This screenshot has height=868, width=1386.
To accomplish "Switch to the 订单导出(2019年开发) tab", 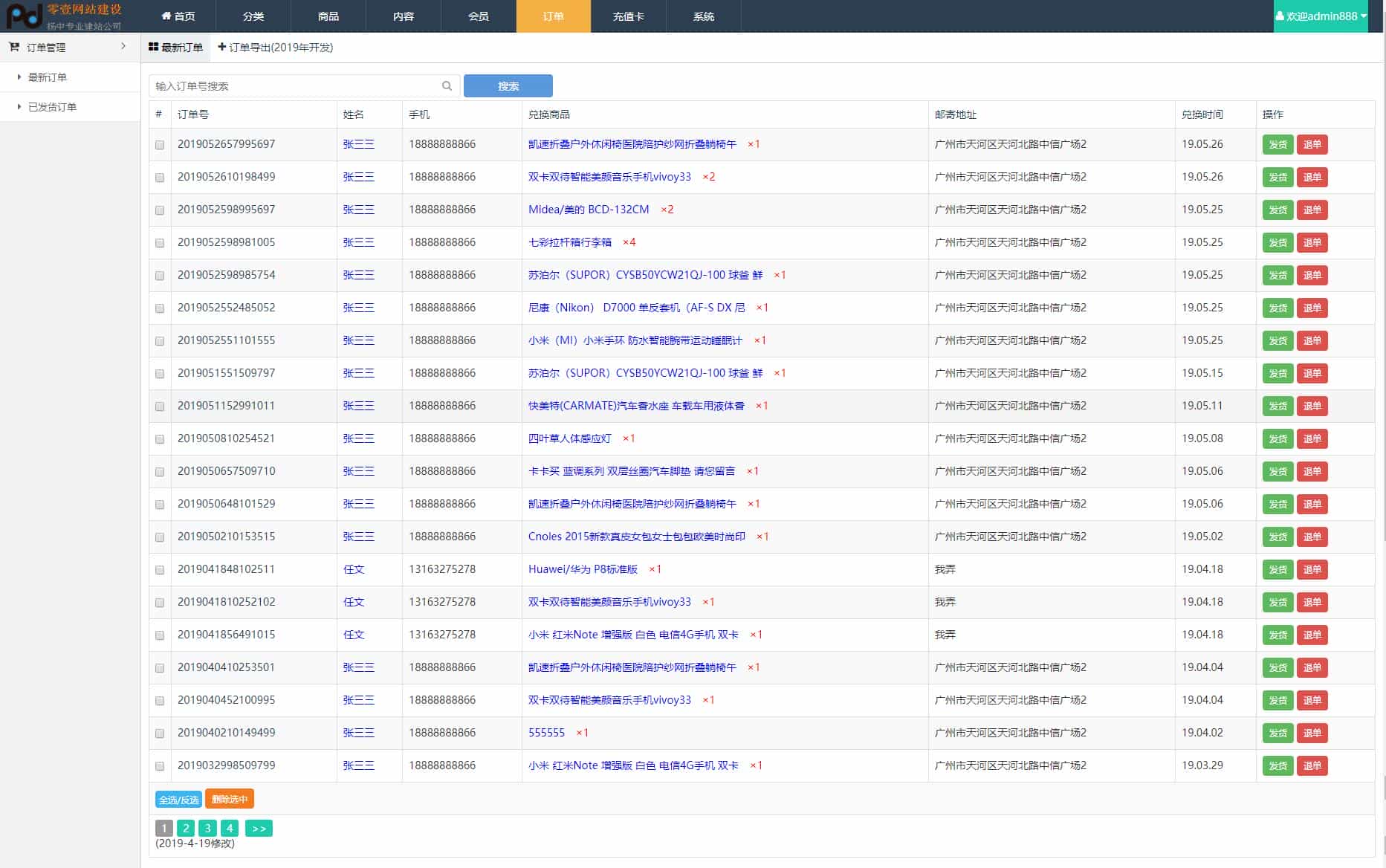I will (276, 47).
